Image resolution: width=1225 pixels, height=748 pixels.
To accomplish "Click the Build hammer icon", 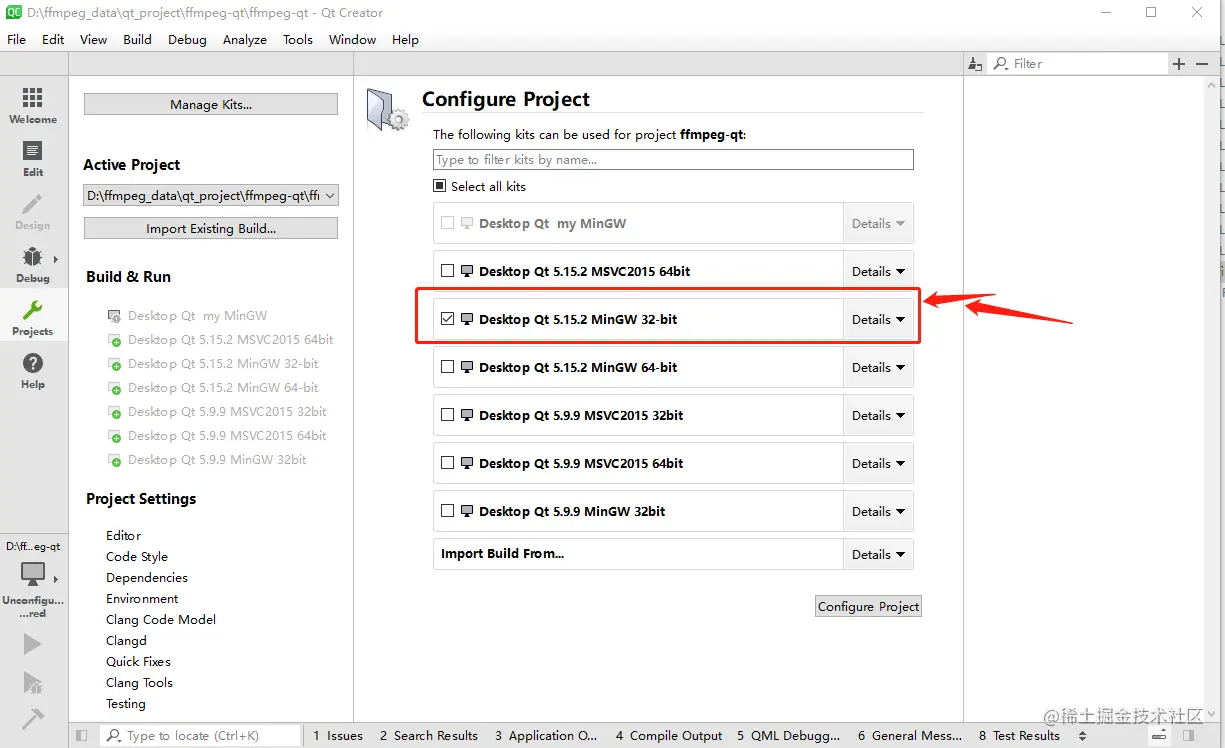I will (x=33, y=719).
